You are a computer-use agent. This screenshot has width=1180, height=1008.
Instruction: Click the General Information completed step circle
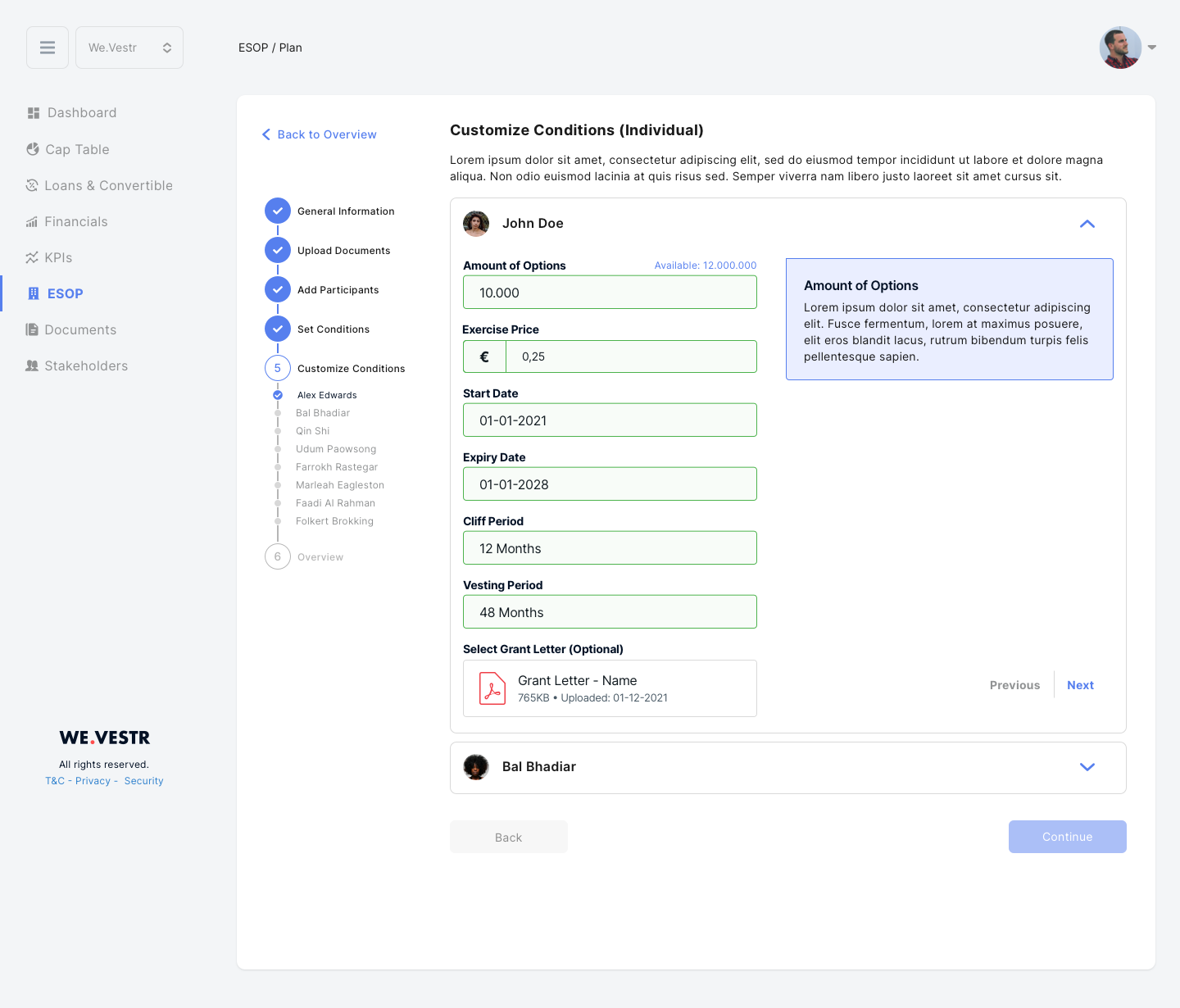pos(278,211)
